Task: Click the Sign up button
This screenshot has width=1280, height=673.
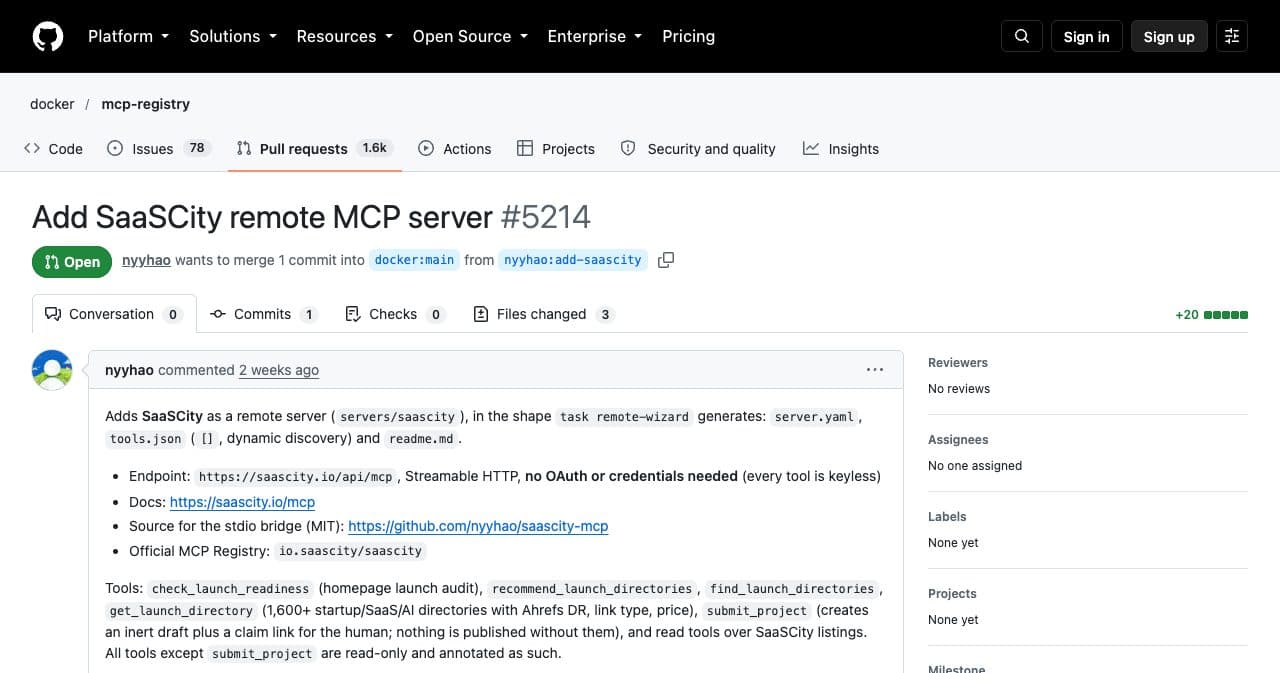Action: click(x=1169, y=36)
